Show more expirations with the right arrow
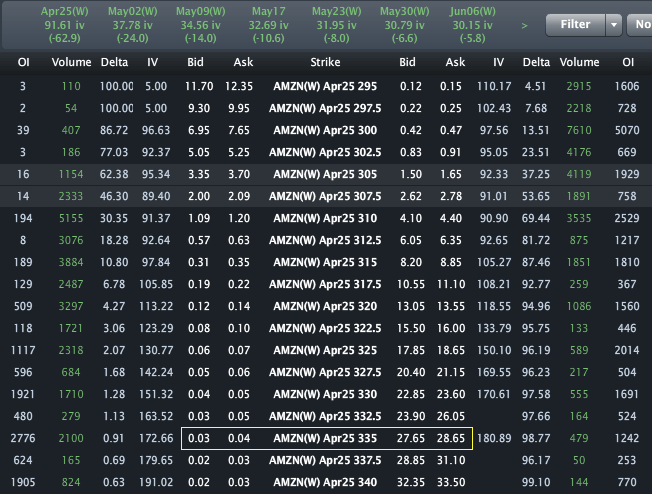Screen dimensions: 652x494 coord(524,26)
